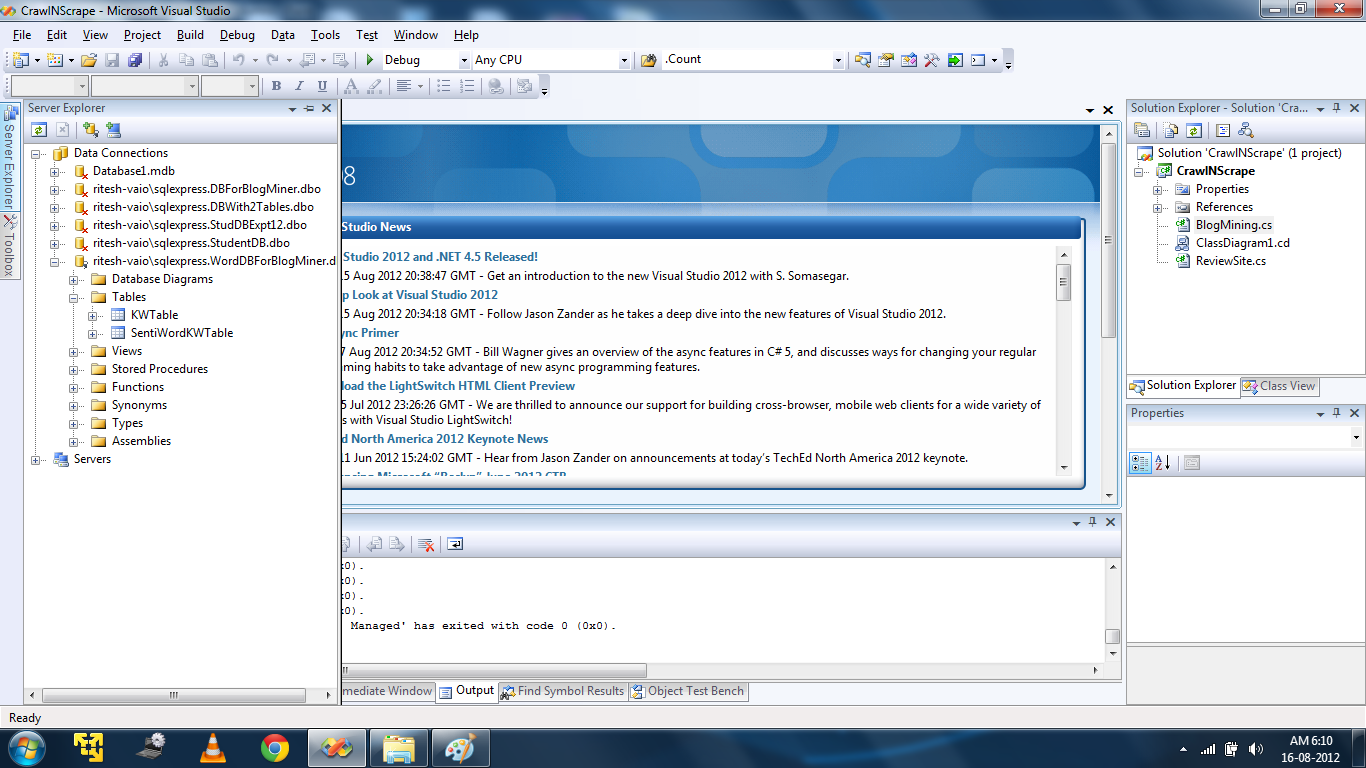Switch to the Find Symbol Results tab
Screen dimensions: 1366x768
(x=562, y=691)
